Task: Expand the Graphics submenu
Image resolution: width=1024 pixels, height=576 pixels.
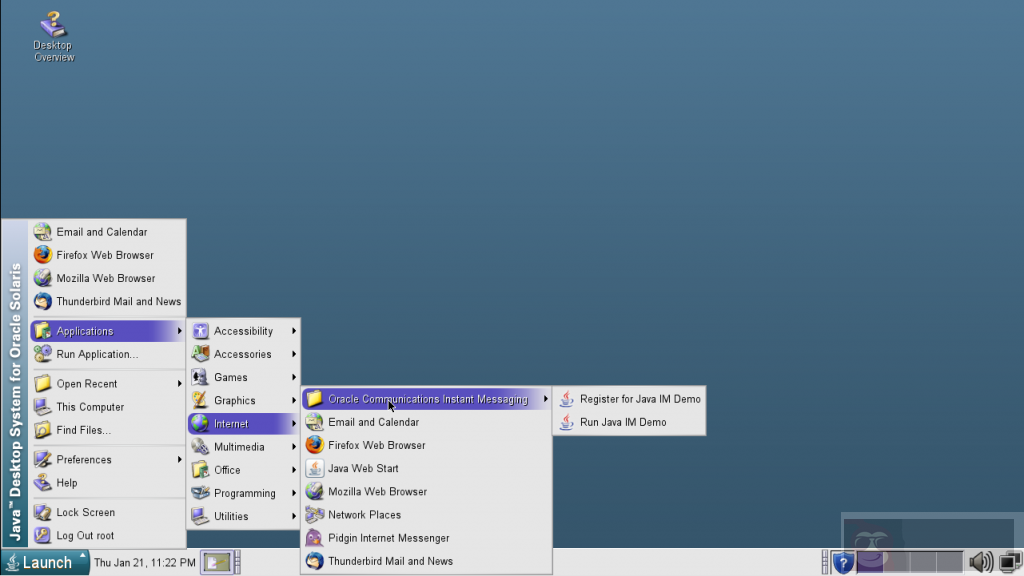Action: point(234,400)
